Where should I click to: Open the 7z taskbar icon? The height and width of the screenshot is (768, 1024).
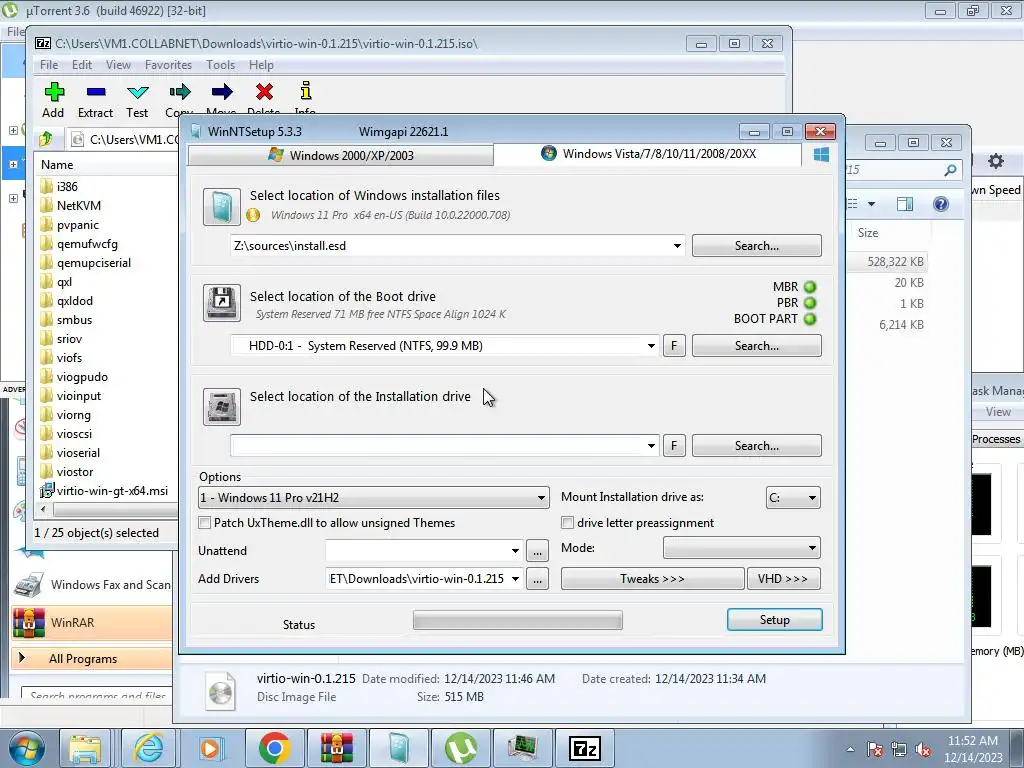tap(584, 748)
